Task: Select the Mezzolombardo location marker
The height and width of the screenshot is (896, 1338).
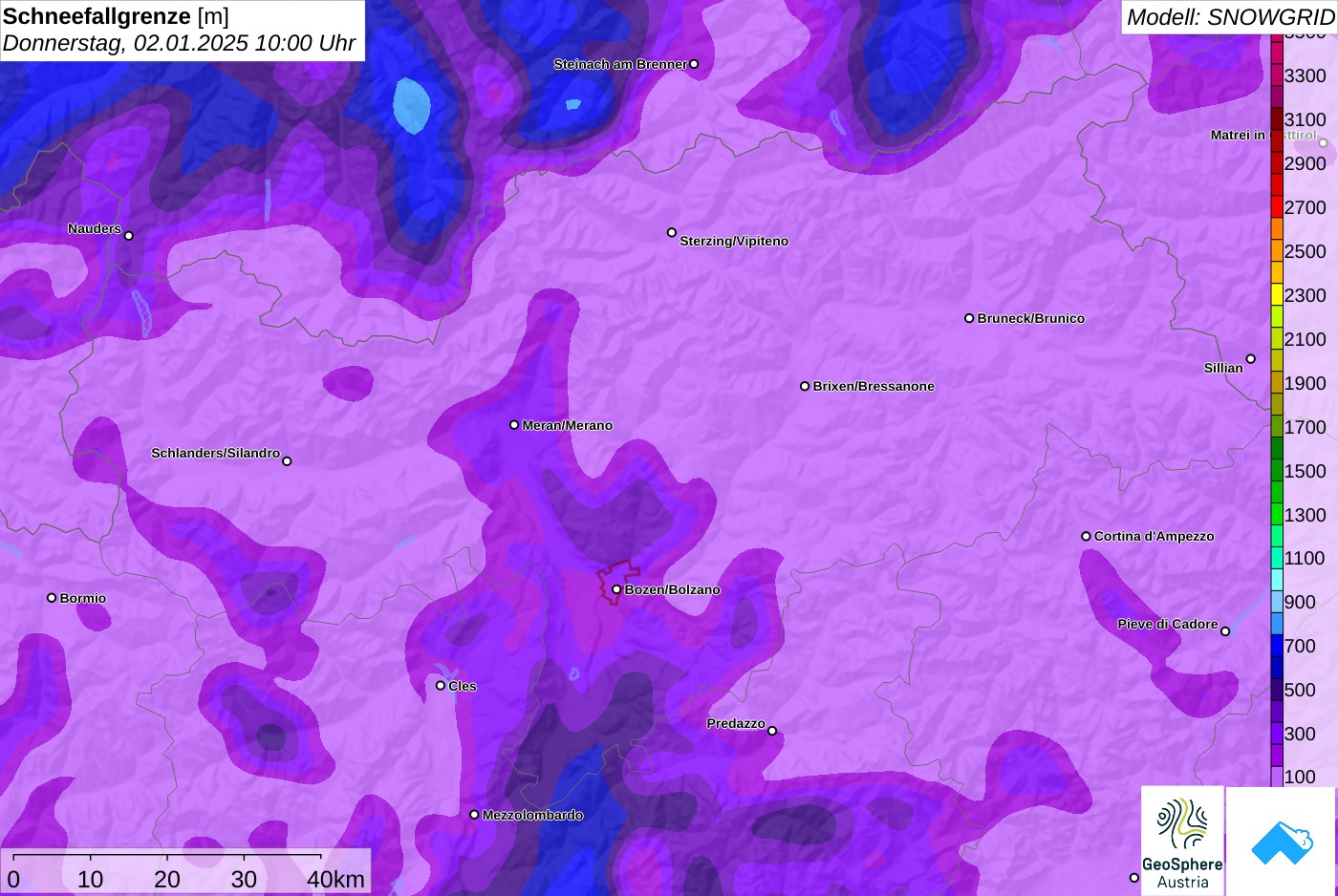Action: [474, 815]
